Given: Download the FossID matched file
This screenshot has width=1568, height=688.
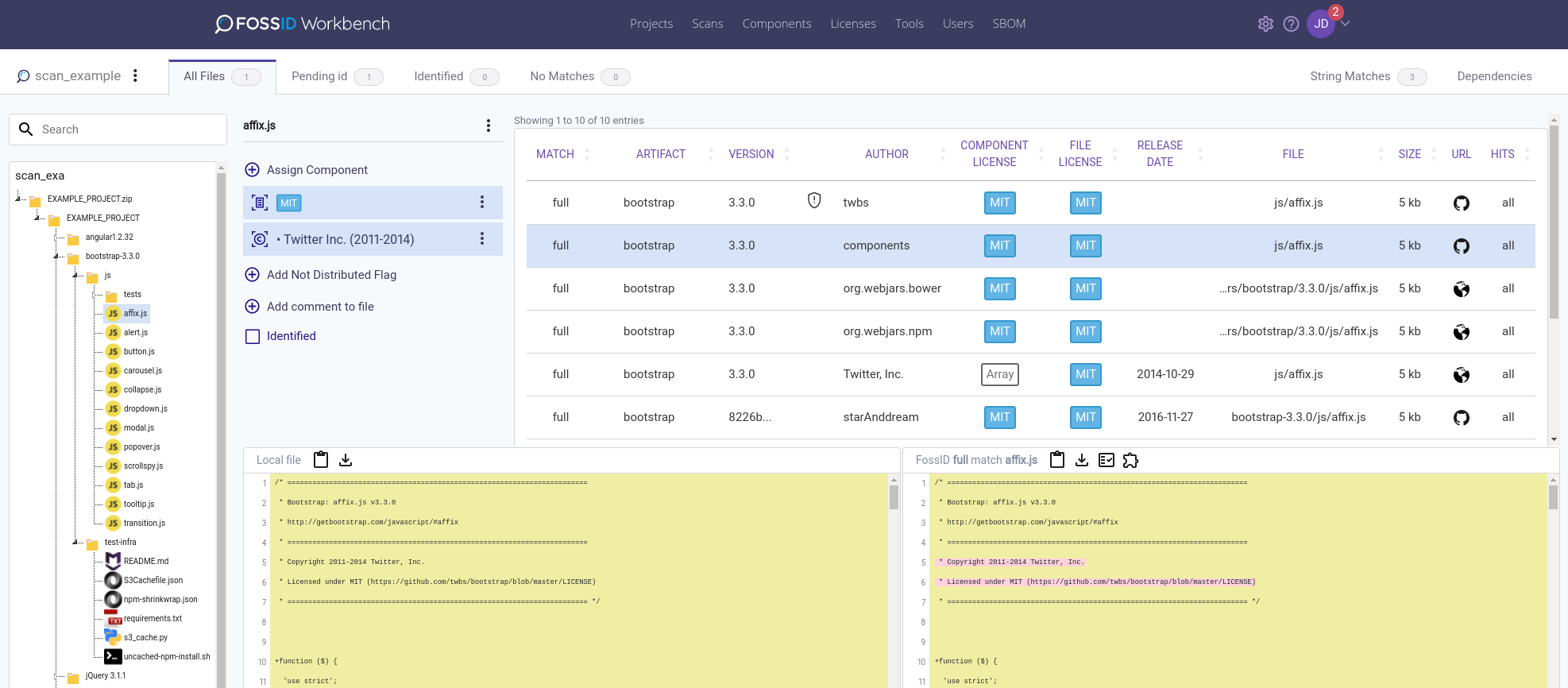Looking at the screenshot, I should (1082, 460).
